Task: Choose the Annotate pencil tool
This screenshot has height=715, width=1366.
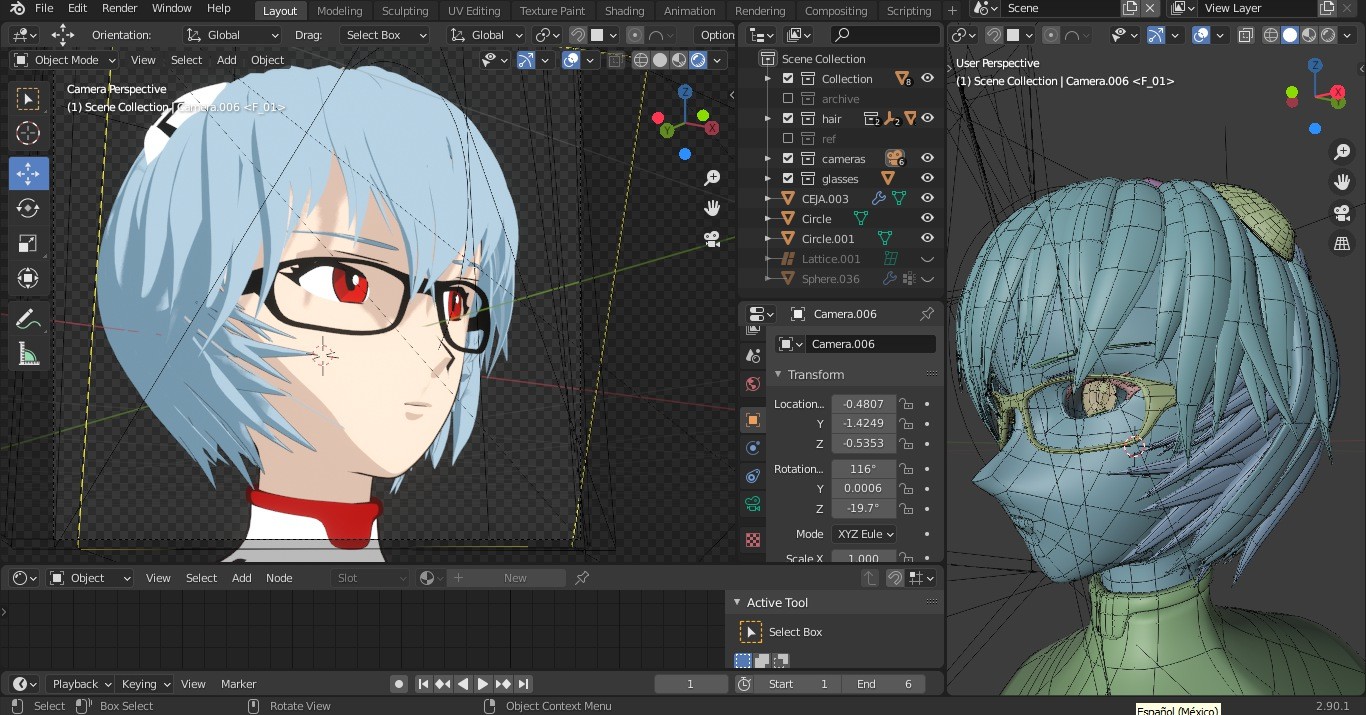Action: click(28, 320)
